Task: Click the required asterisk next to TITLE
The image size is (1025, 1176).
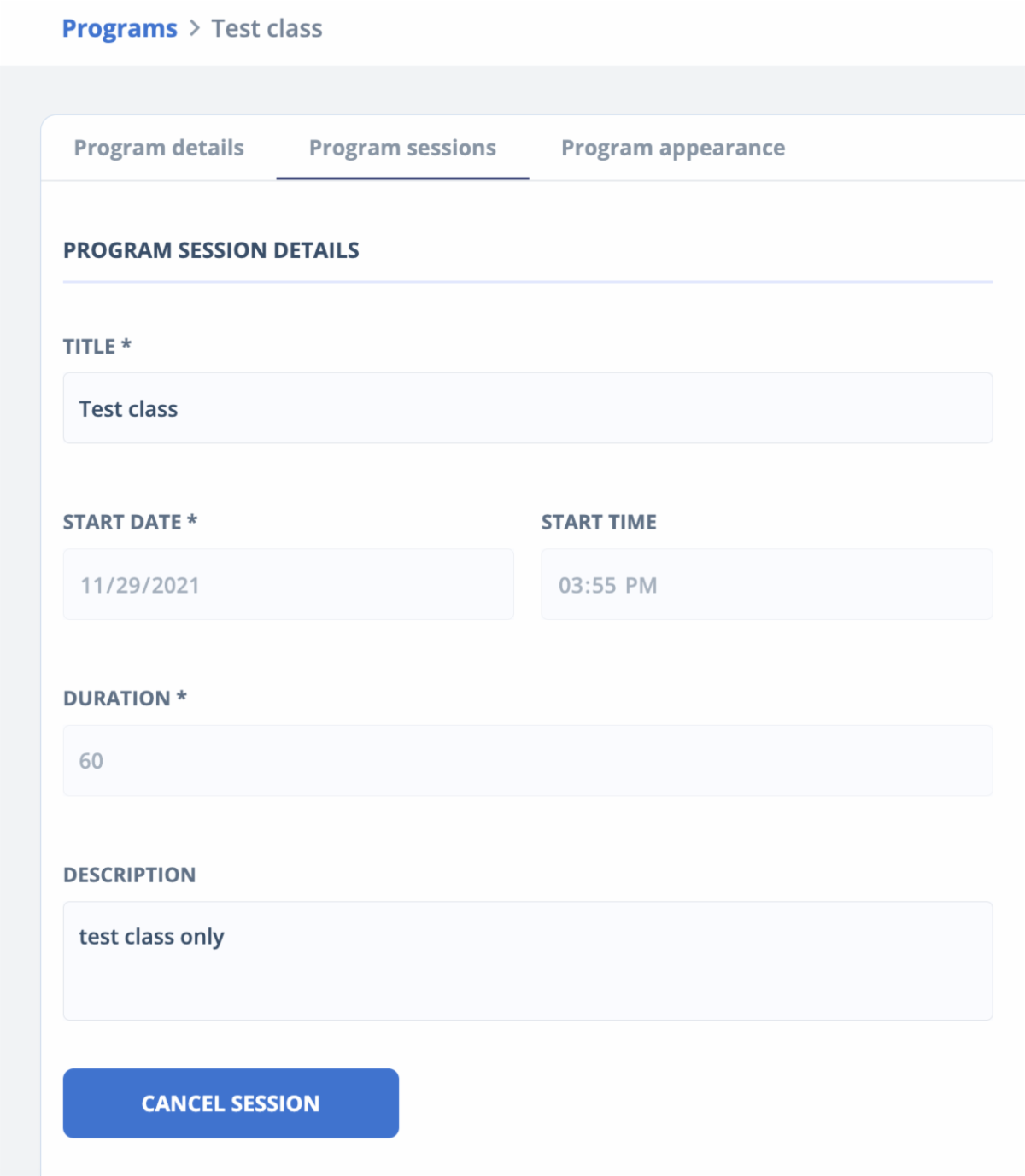Action: (126, 344)
